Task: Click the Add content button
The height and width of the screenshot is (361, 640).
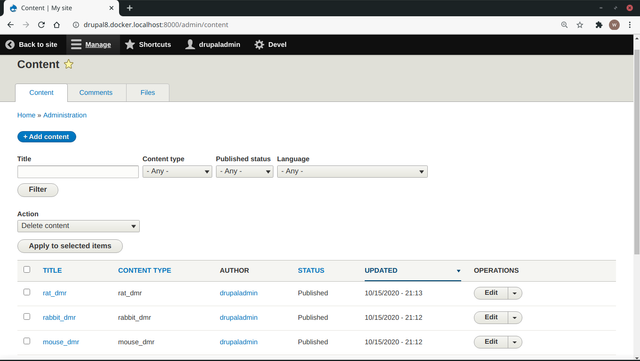Action: click(x=47, y=137)
